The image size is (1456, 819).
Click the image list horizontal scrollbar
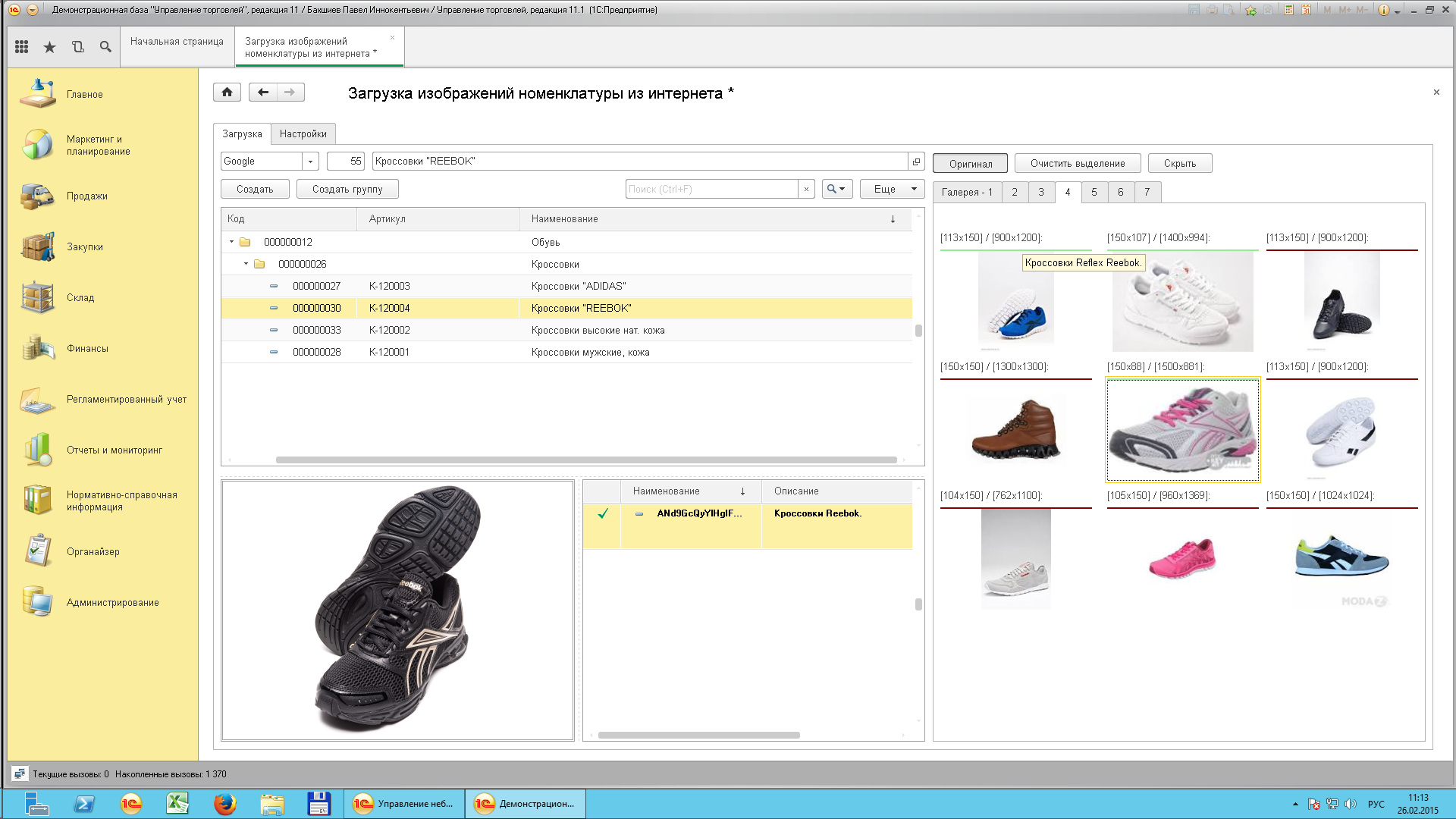click(698, 735)
